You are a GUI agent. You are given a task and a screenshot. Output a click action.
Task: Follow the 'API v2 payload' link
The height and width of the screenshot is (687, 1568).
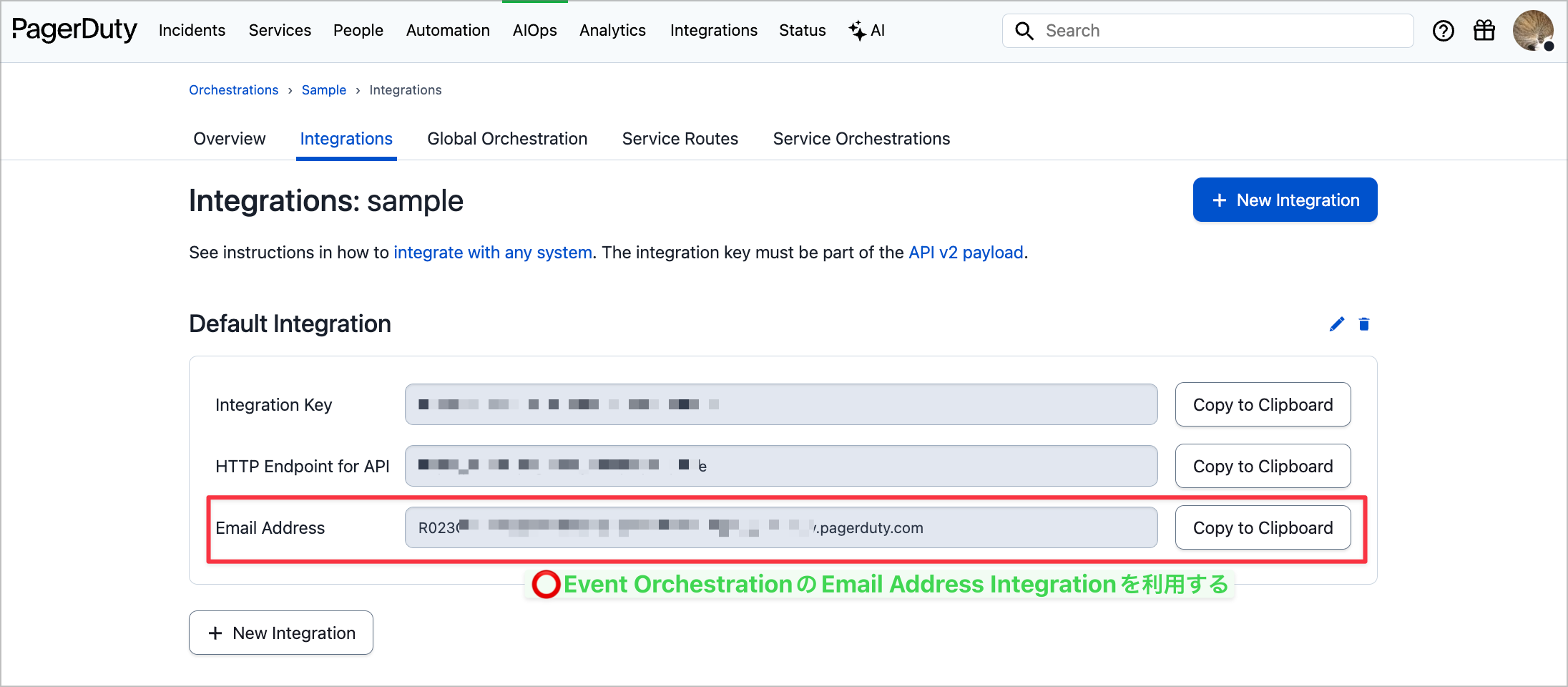point(966,253)
